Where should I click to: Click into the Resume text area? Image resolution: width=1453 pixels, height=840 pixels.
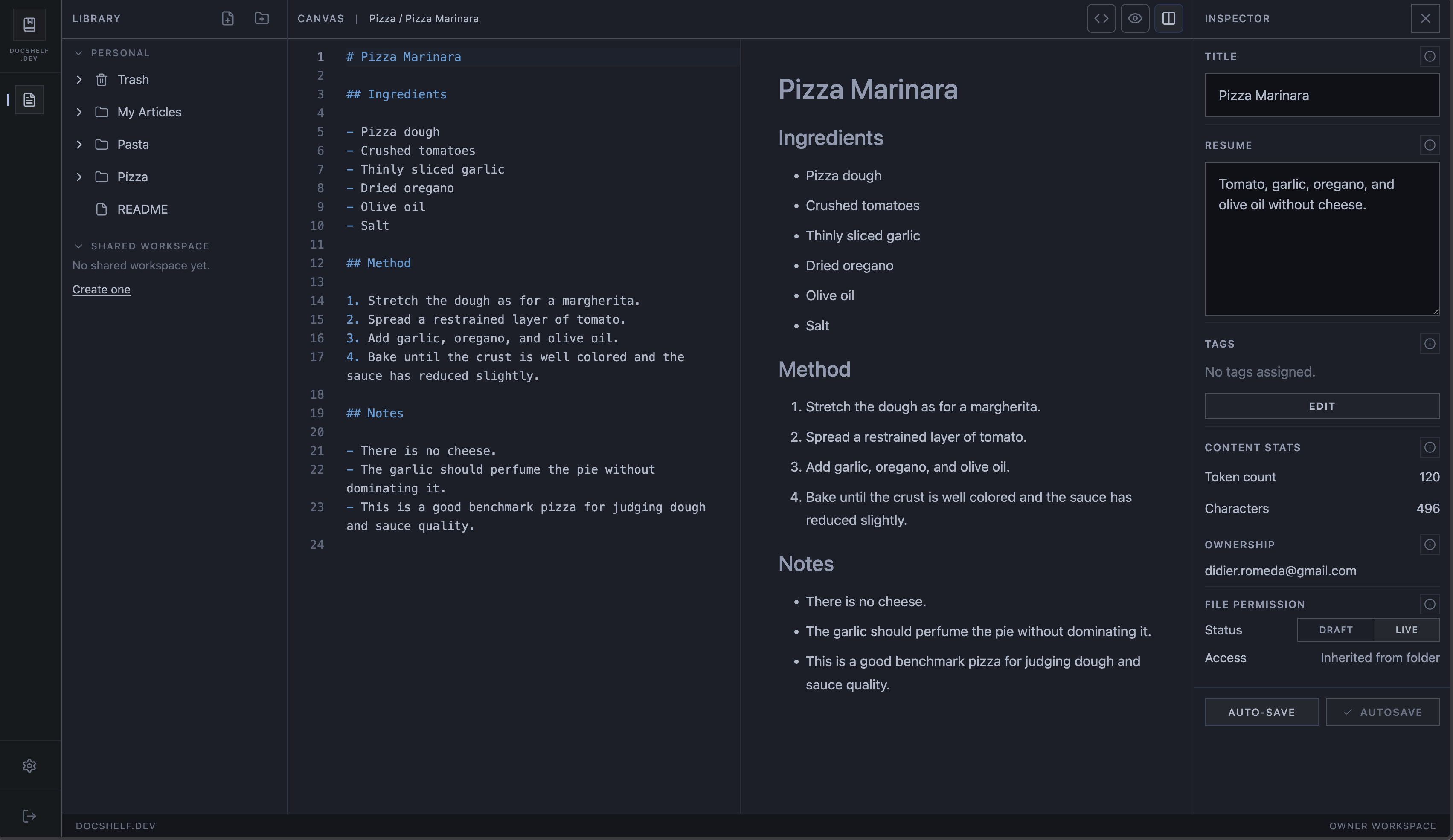click(1322, 238)
